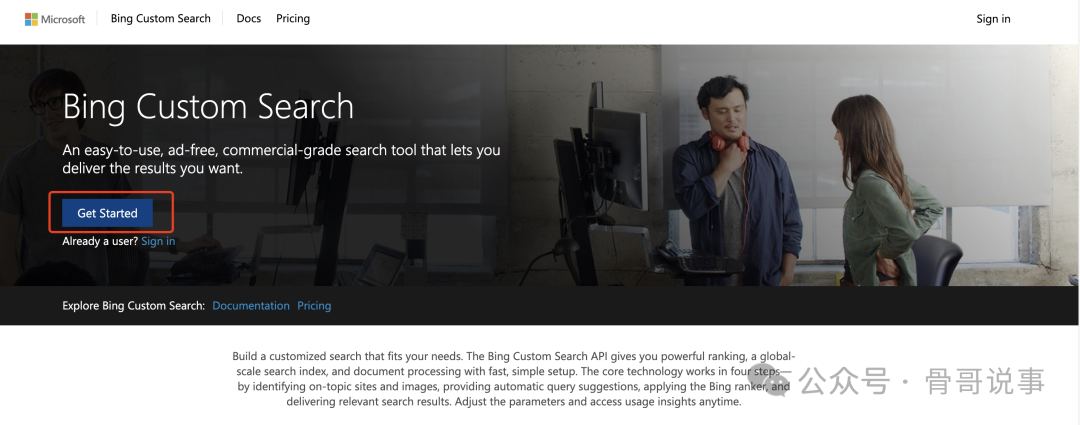Viewport: 1080px width, 425px height.
Task: Open the Docs menu item
Action: tap(249, 19)
